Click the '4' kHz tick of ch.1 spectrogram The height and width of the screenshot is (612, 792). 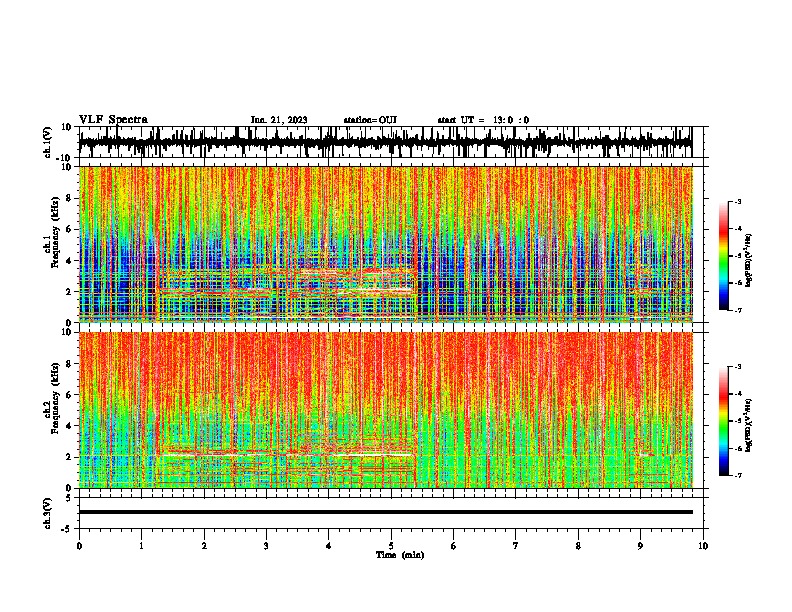pyautogui.click(x=70, y=261)
